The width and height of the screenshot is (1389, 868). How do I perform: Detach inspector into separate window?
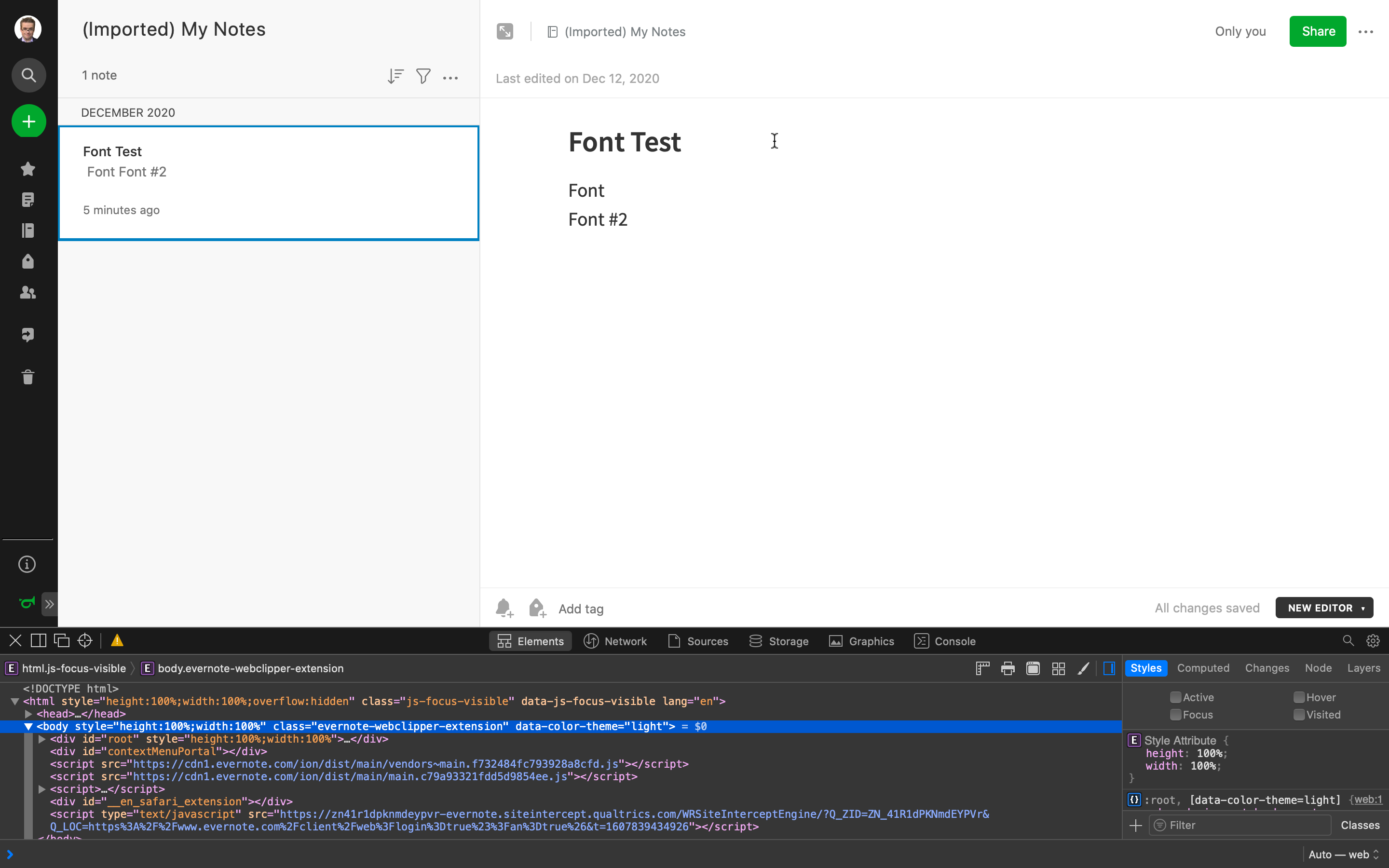(x=61, y=641)
